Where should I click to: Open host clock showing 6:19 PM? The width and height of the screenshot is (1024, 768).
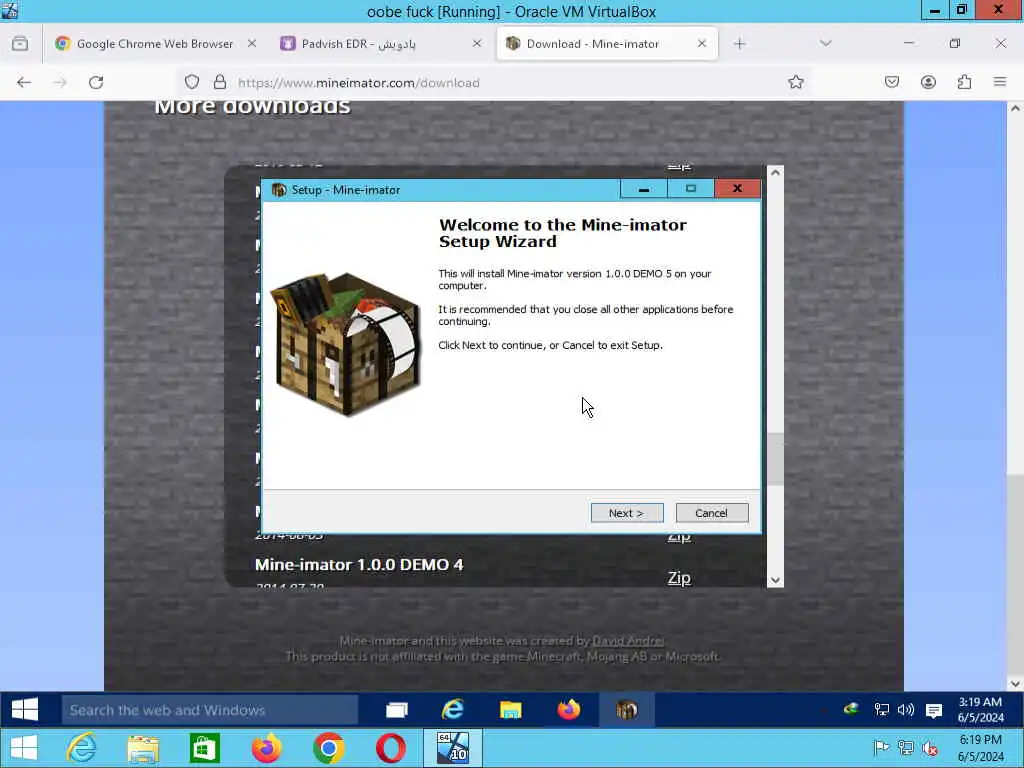[980, 748]
